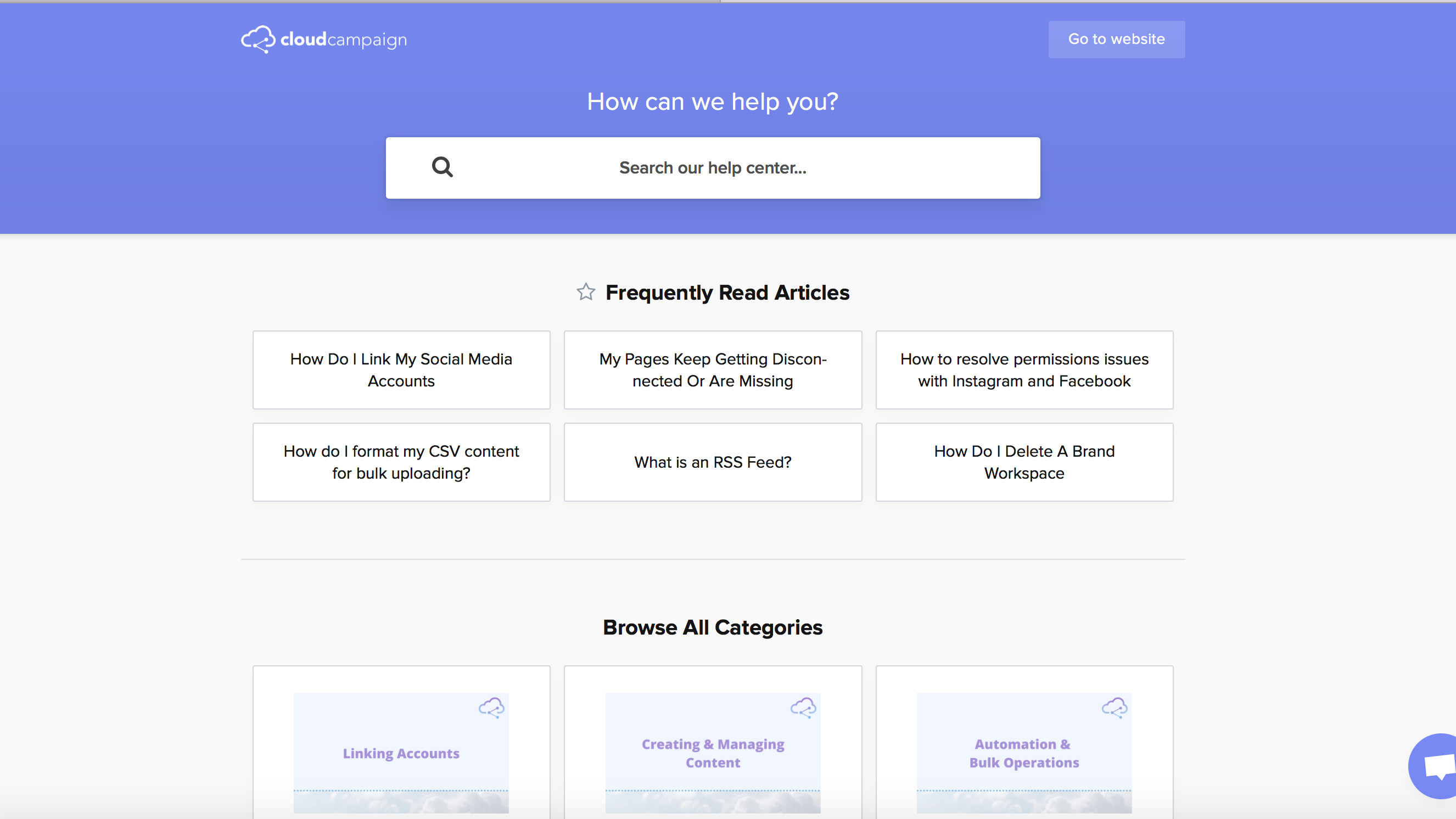Select My Pages Keep Getting Disconnected article
This screenshot has width=1456, height=819.
(x=712, y=370)
